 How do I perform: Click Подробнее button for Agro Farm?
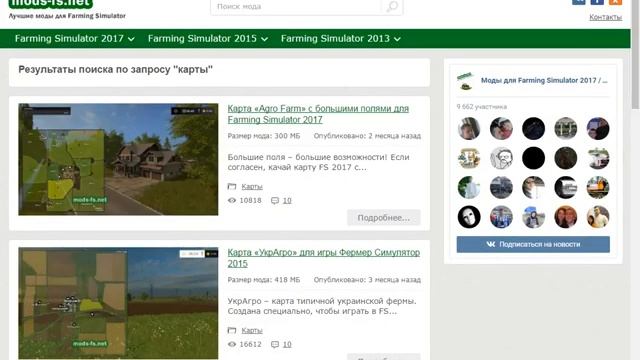384,218
